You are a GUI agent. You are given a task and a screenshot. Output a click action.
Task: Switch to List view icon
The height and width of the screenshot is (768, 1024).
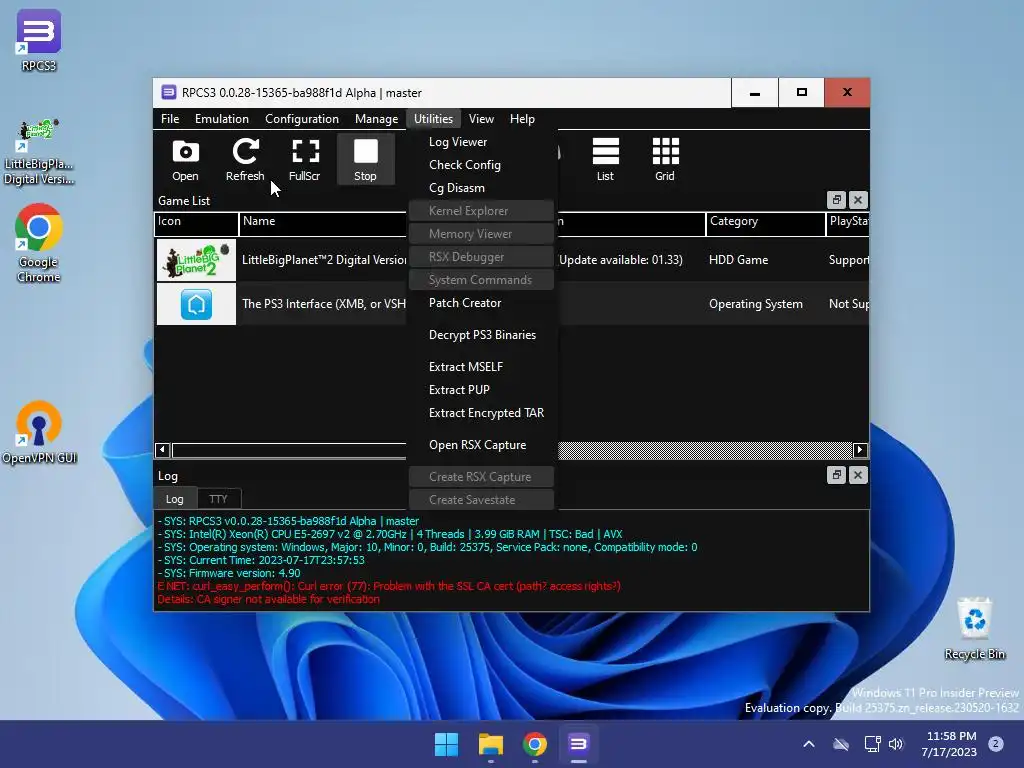click(x=605, y=160)
